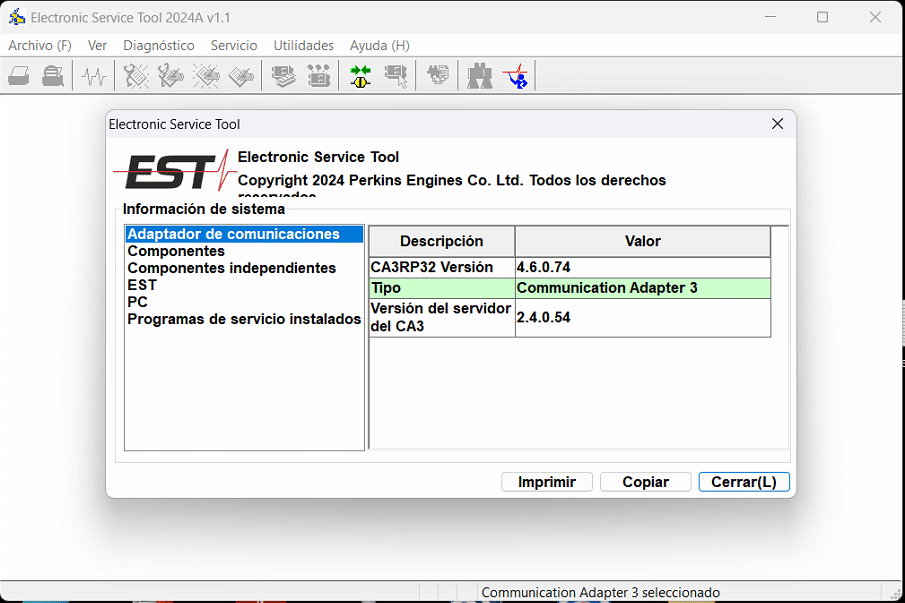Viewport: 905px width, 603px height.
Task: Open the Utilidades menu
Action: pyautogui.click(x=303, y=45)
